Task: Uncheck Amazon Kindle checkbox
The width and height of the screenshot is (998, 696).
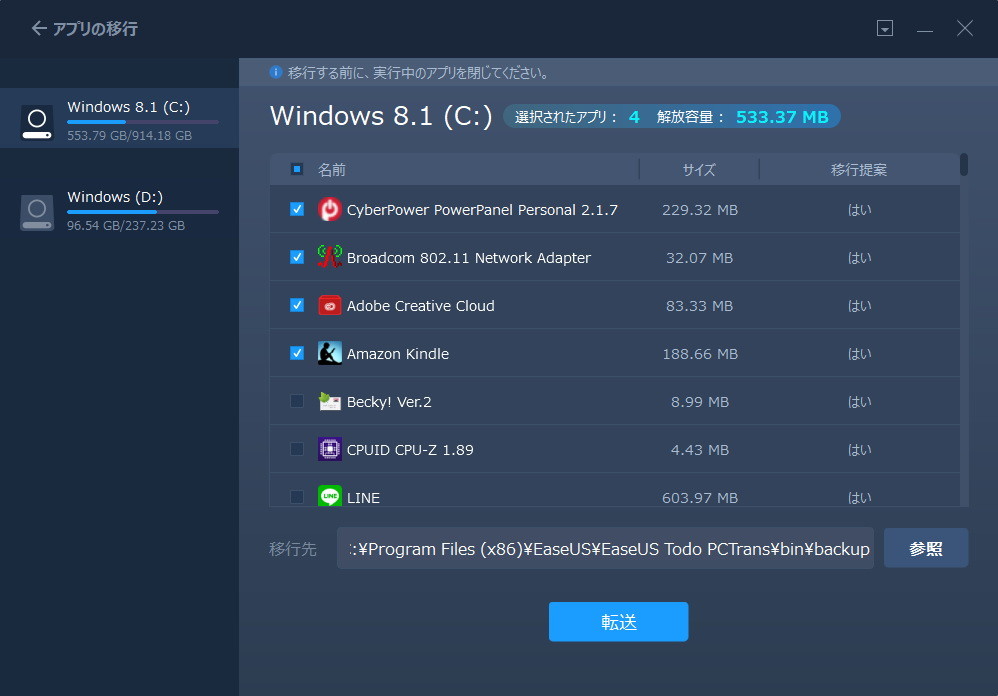Action: point(297,353)
